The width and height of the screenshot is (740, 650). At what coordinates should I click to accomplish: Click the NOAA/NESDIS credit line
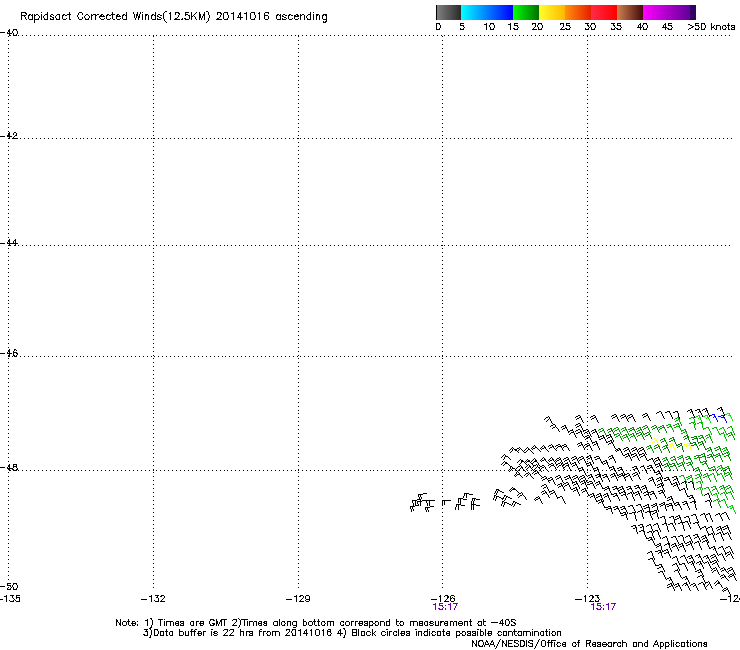coord(589,644)
